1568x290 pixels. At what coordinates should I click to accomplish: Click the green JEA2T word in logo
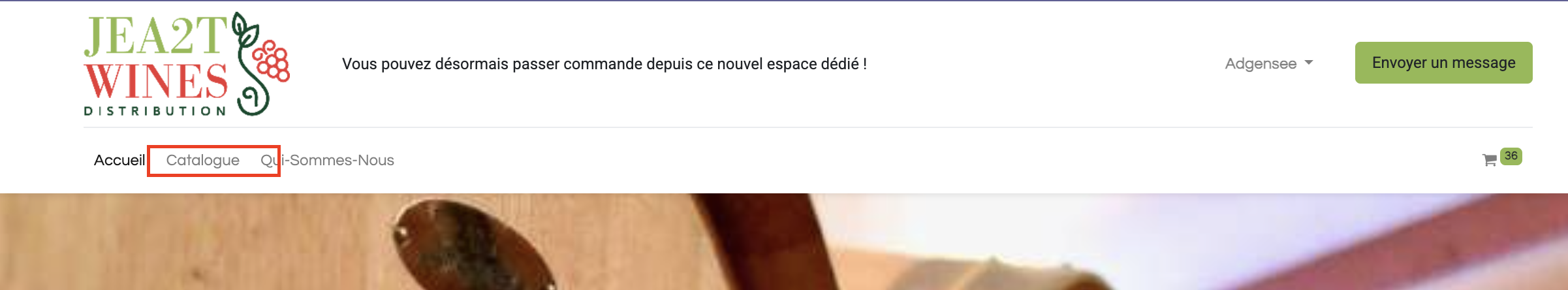click(155, 35)
